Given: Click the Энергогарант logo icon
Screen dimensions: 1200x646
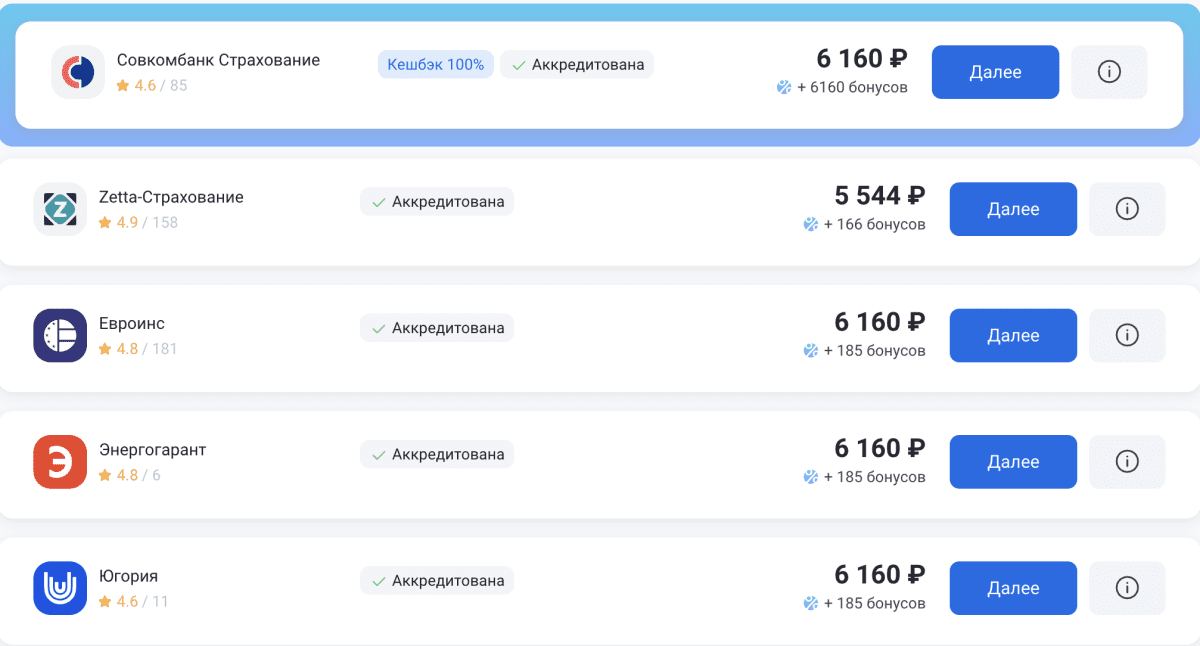Looking at the screenshot, I should 60,462.
